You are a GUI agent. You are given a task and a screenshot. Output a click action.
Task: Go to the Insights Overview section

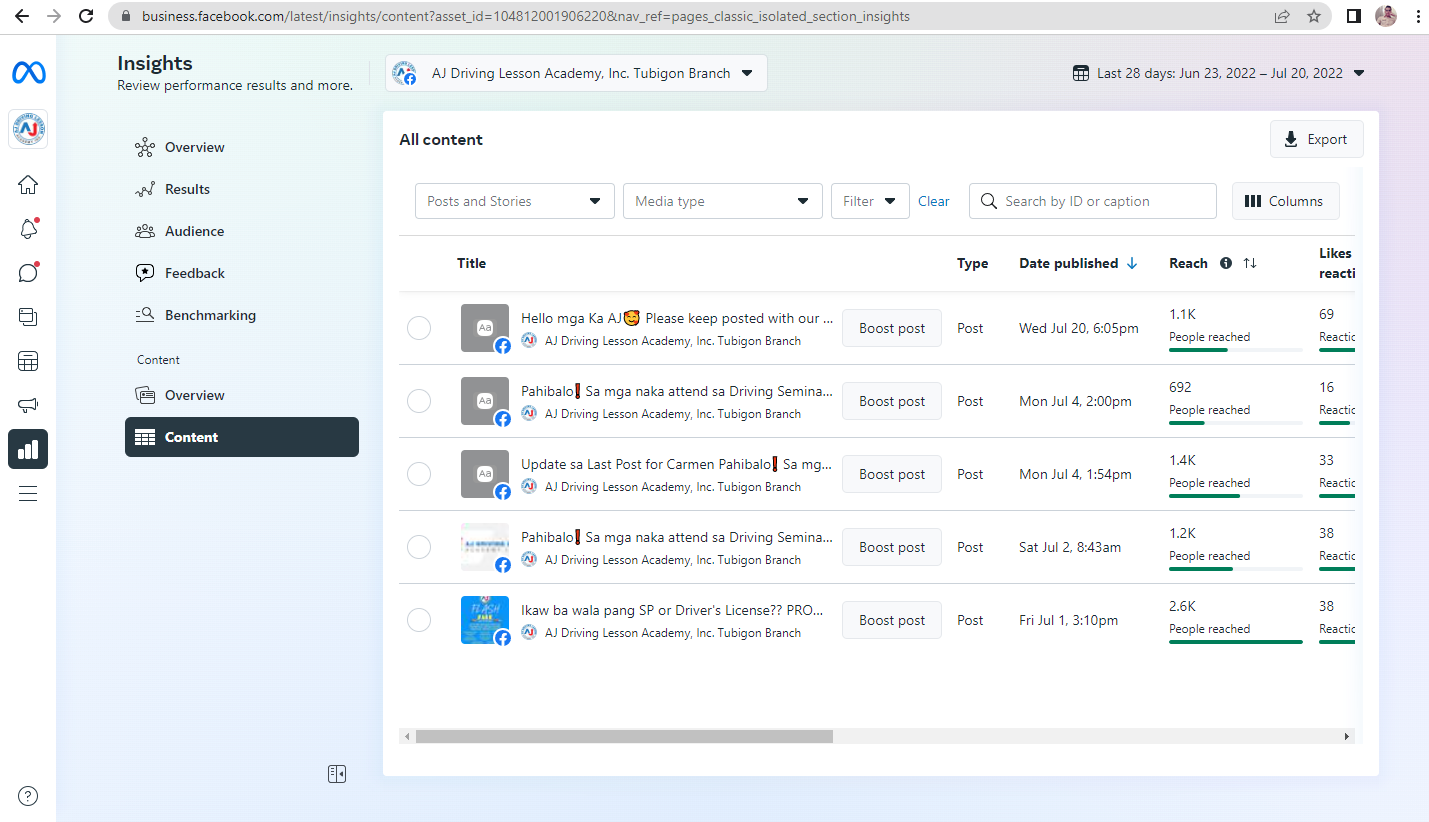coord(241,147)
